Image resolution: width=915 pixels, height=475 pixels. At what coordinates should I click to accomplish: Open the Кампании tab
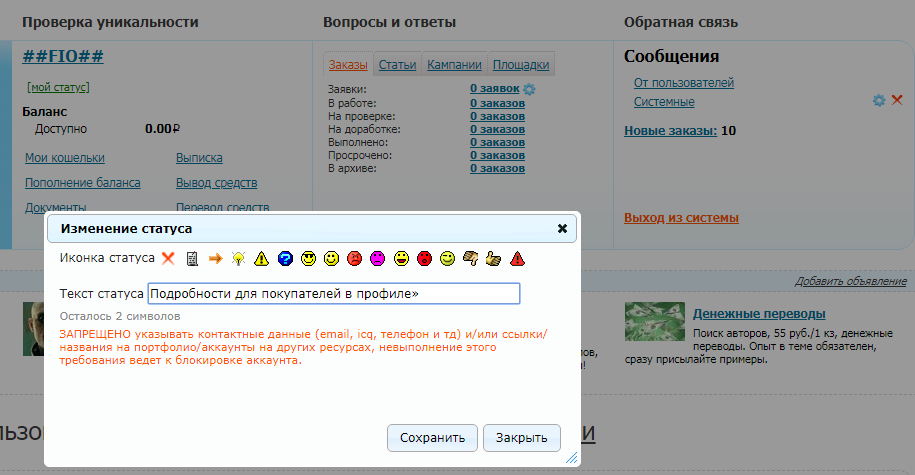pyautogui.click(x=454, y=65)
